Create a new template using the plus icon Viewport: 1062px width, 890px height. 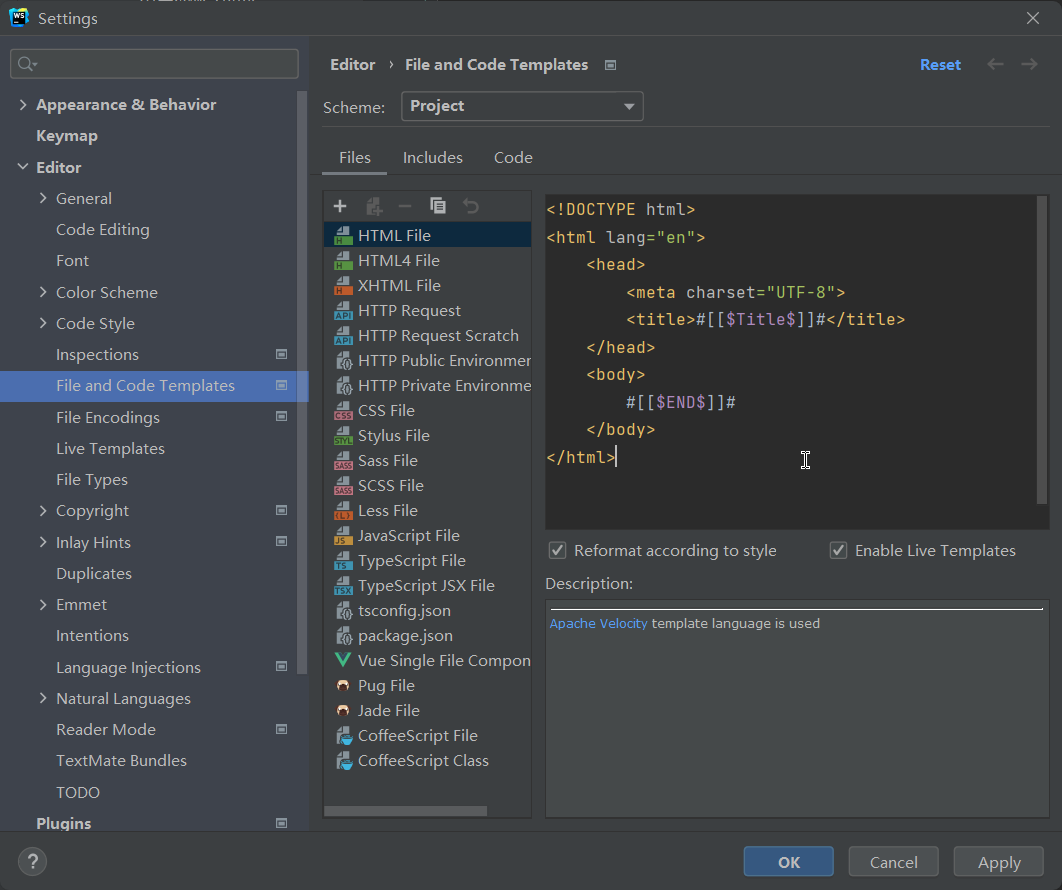click(340, 205)
